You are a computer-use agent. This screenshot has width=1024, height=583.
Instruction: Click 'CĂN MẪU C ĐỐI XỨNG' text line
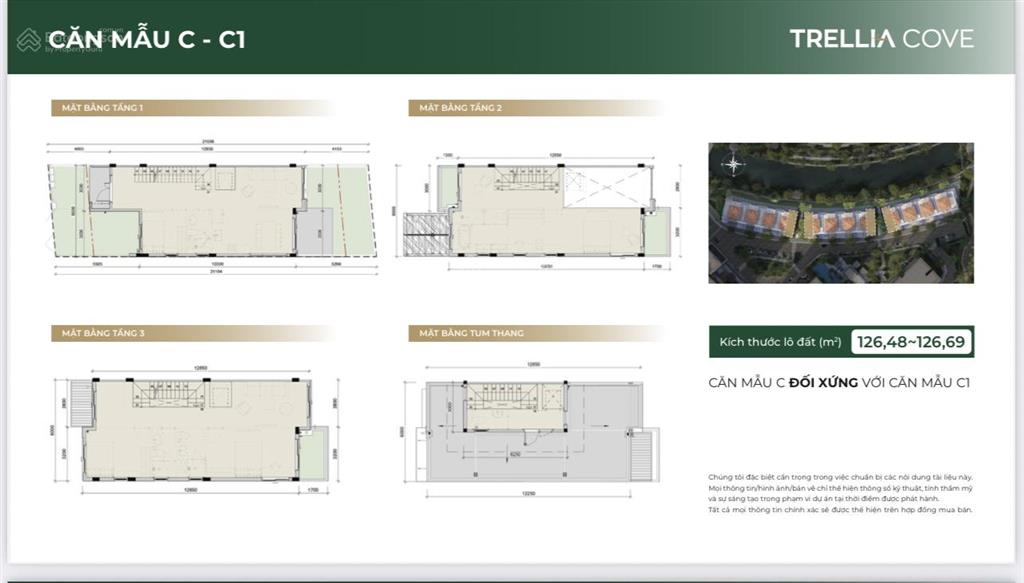coord(839,383)
